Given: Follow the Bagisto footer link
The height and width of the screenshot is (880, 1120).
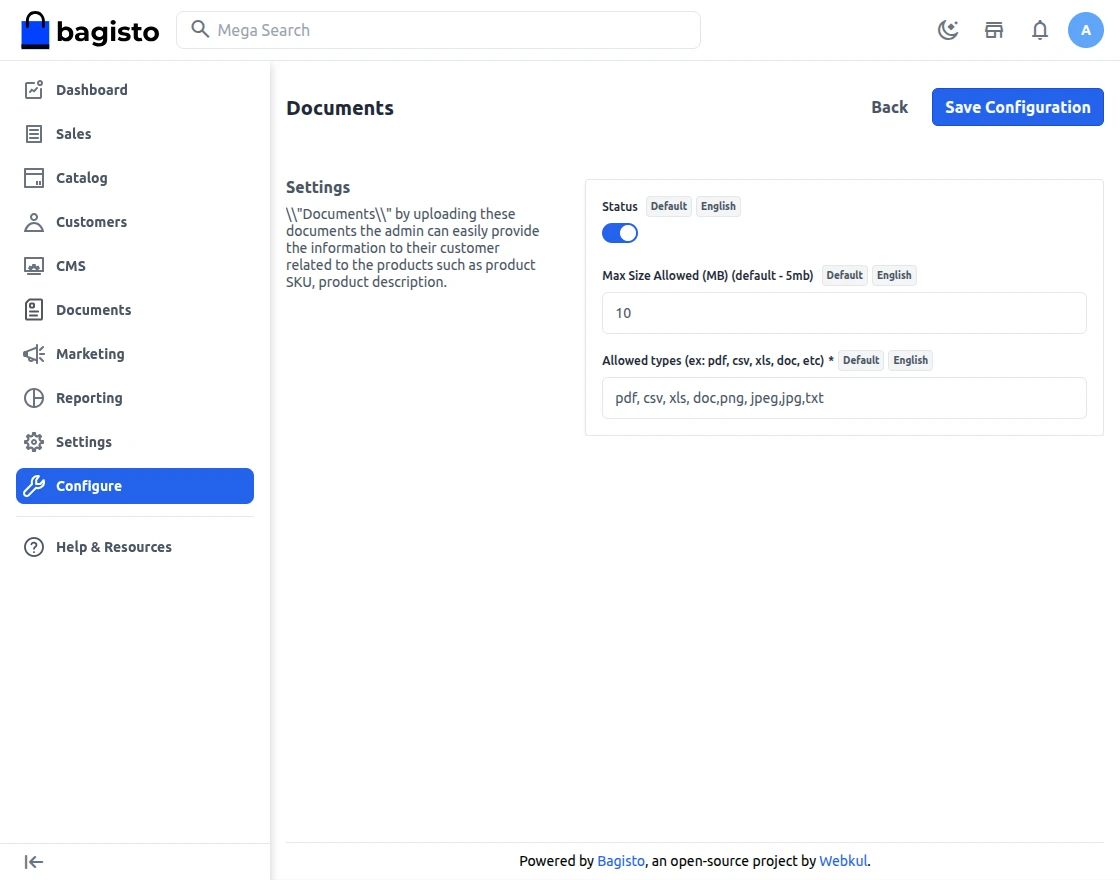Looking at the screenshot, I should (x=621, y=861).
